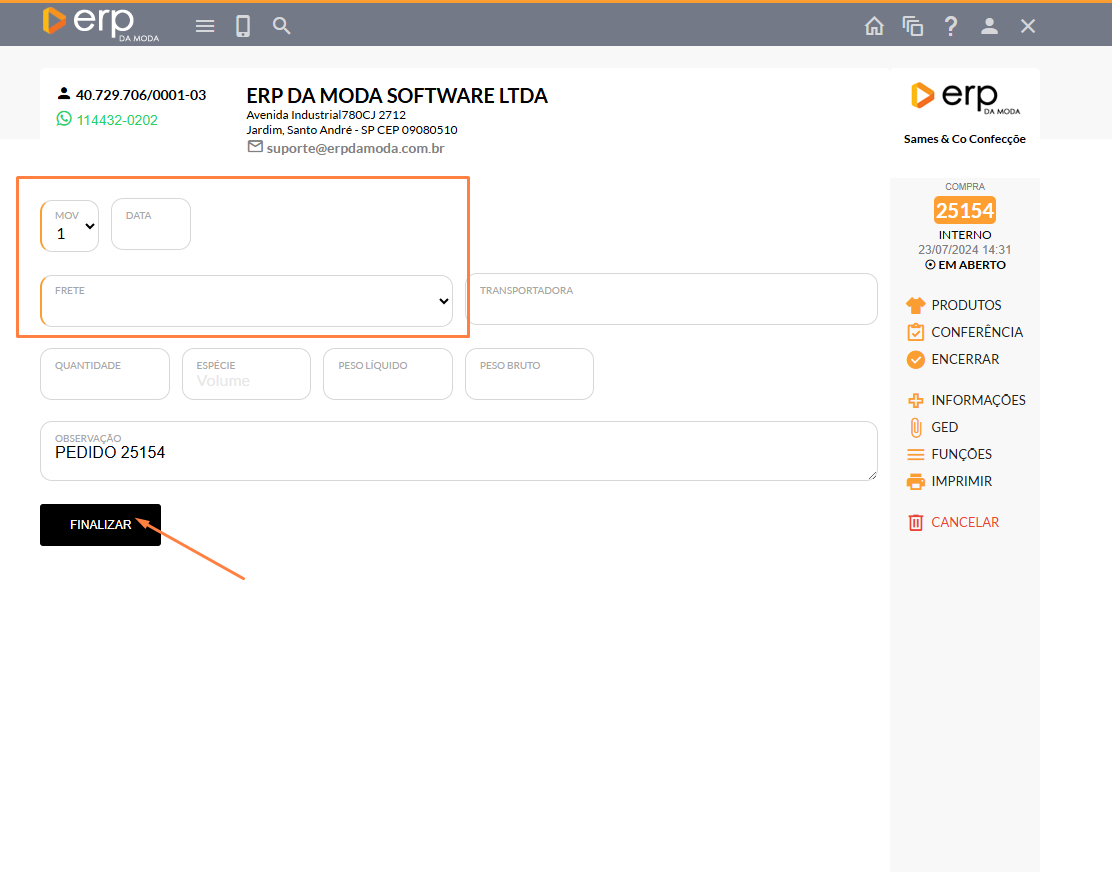Image resolution: width=1112 pixels, height=872 pixels.
Task: Open GED attachments
Action: pos(944,427)
